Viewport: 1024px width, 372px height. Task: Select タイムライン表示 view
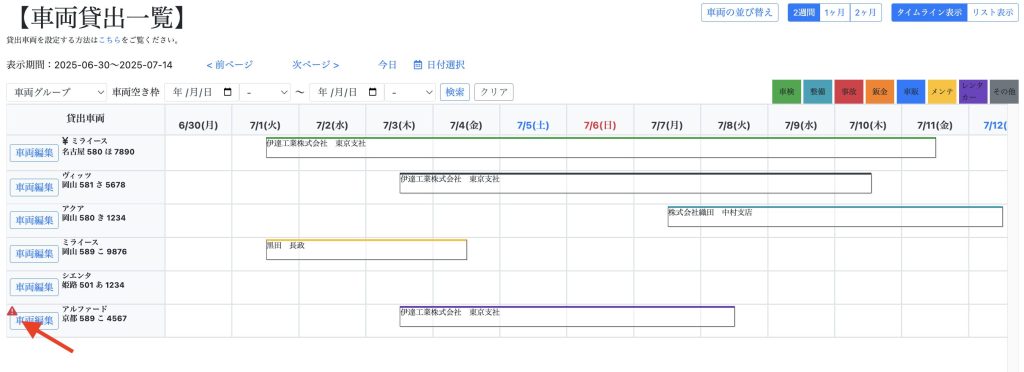coord(929,12)
